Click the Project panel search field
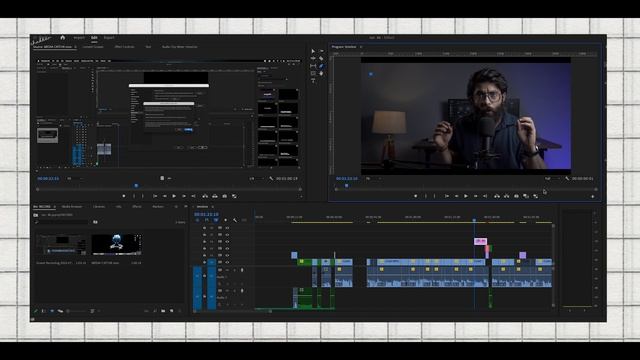Image resolution: width=640 pixels, height=360 pixels. (62, 222)
